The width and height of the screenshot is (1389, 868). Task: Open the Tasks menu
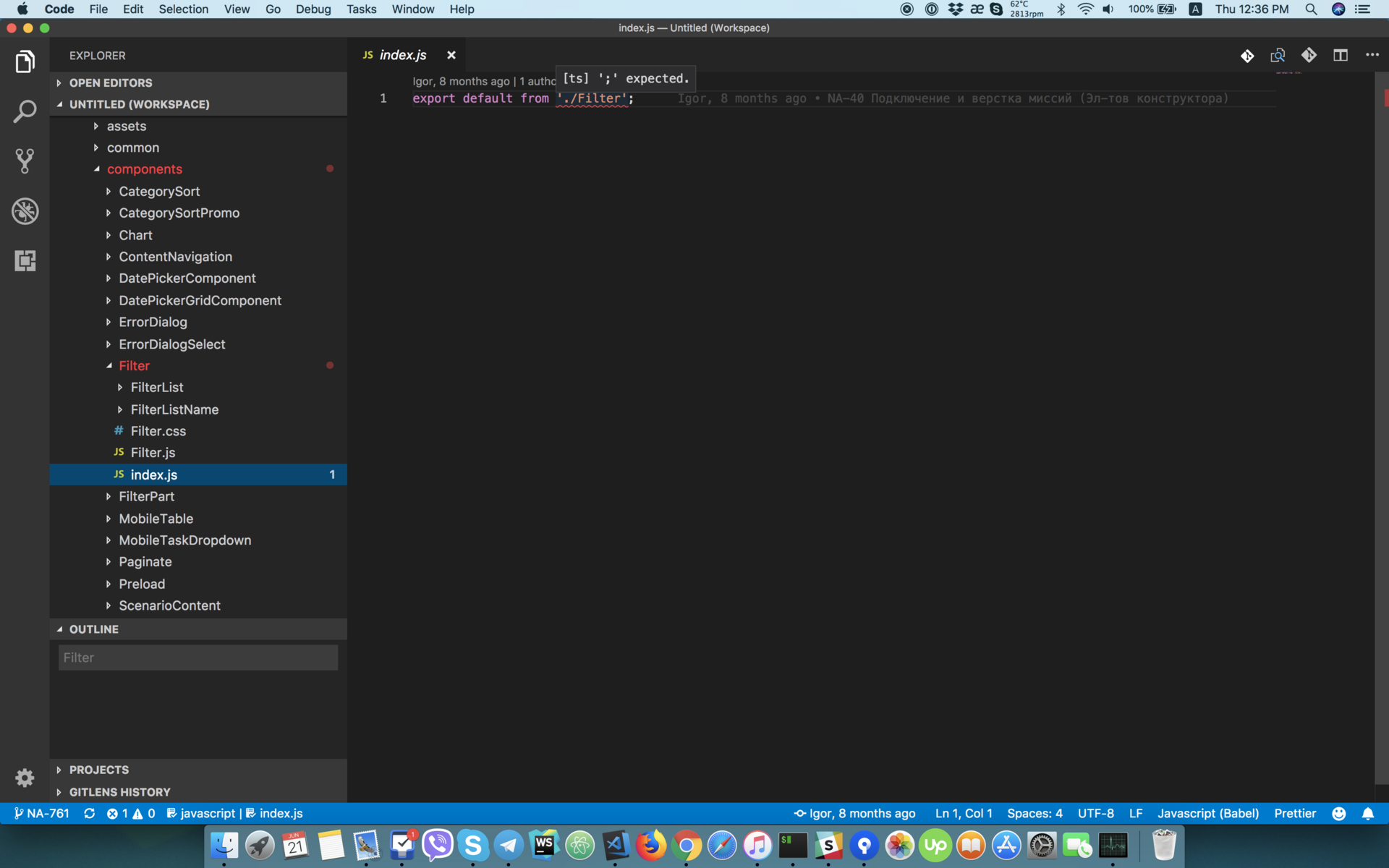point(361,9)
